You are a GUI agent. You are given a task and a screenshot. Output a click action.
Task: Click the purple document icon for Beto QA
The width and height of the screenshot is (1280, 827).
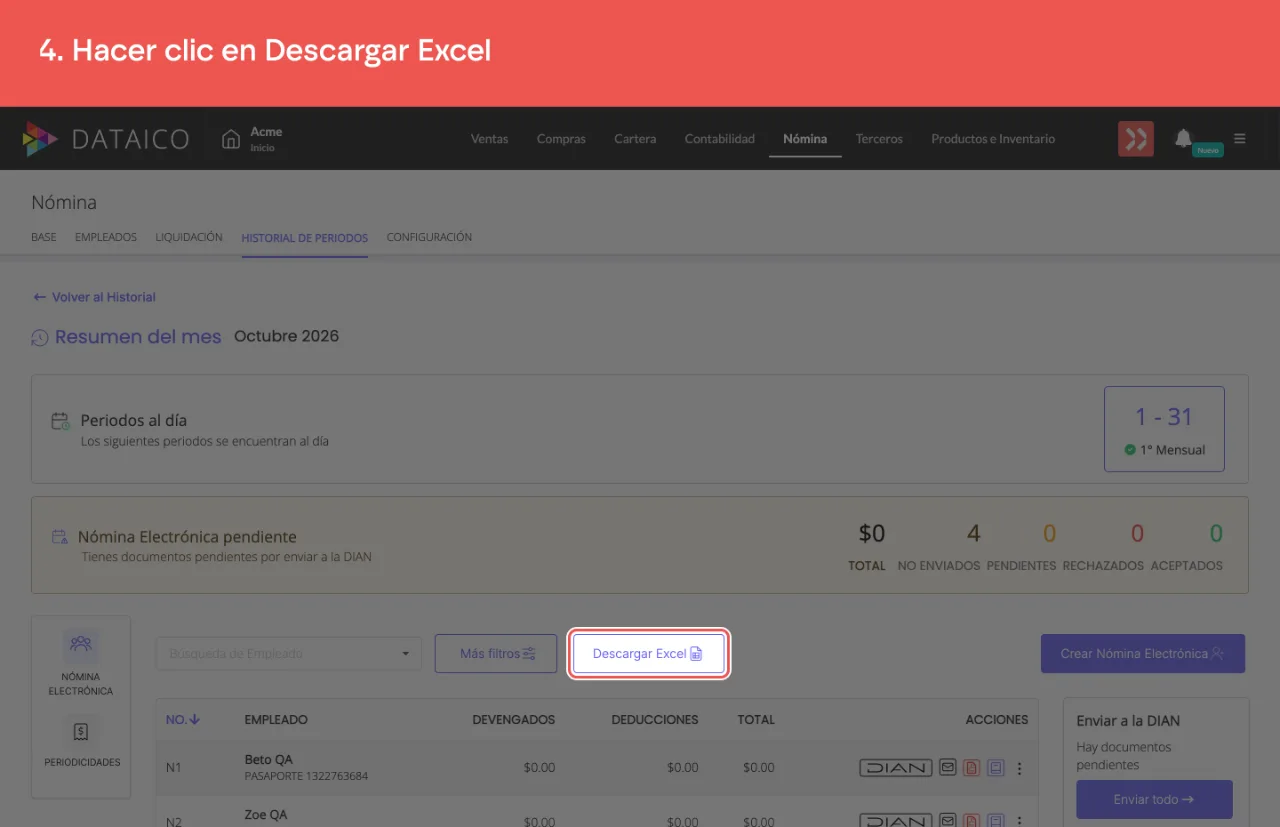(995, 768)
